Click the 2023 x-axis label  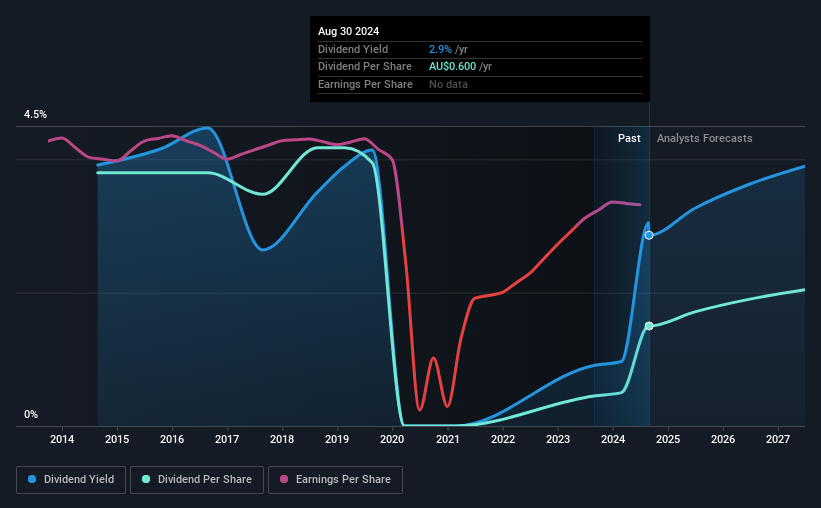click(x=558, y=439)
